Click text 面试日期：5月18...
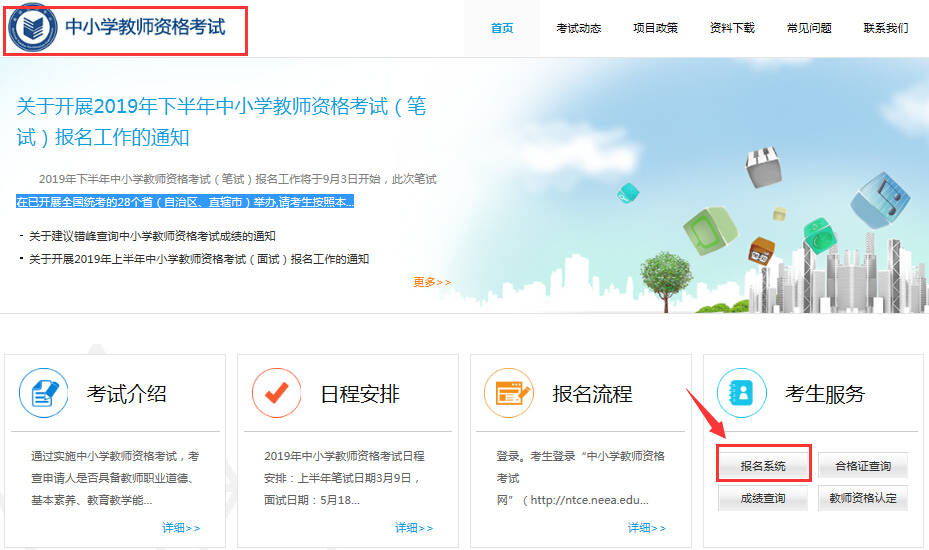Screen dimensions: 929x550 (312, 500)
